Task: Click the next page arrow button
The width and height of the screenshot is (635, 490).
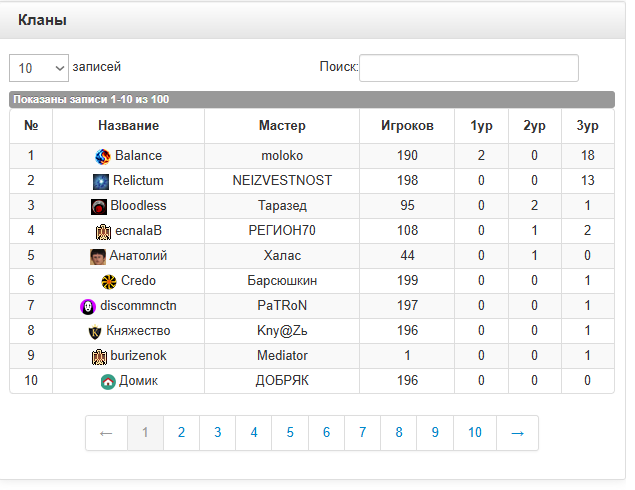Action: pyautogui.click(x=517, y=433)
